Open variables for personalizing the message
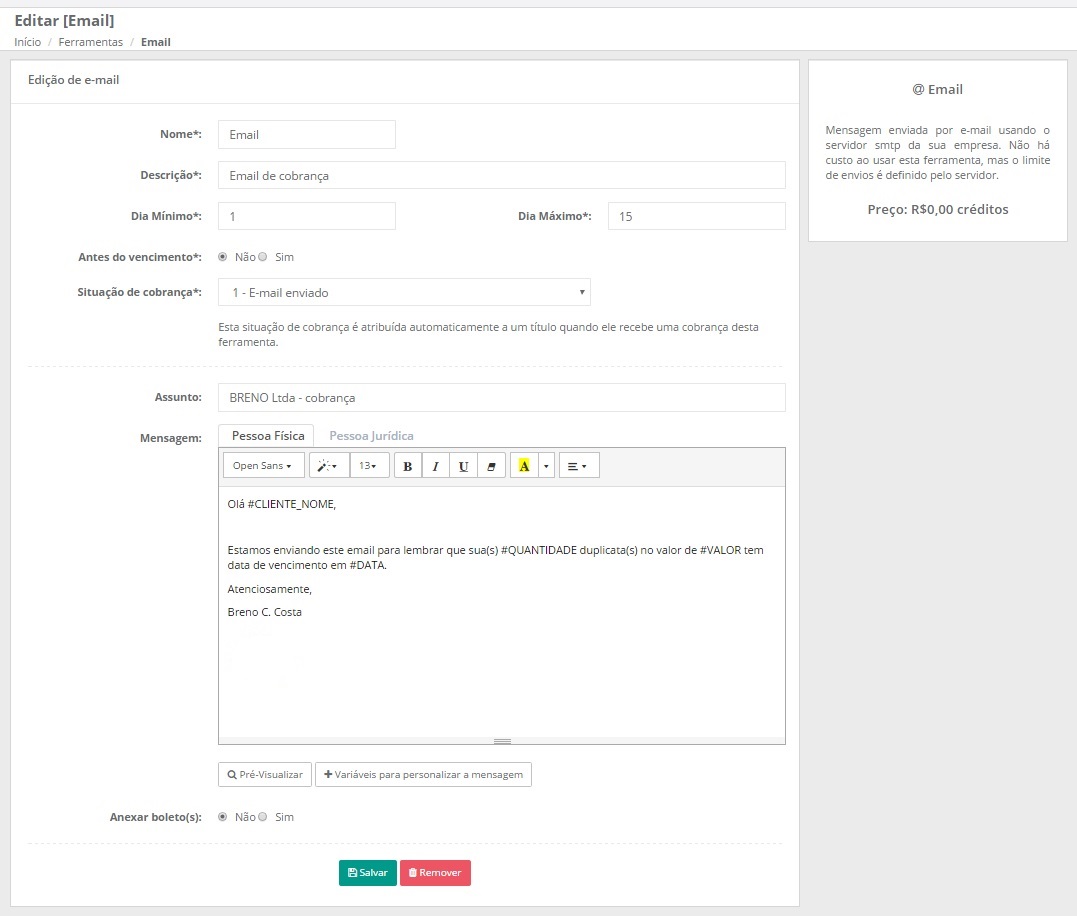1077x916 pixels. pos(423,775)
